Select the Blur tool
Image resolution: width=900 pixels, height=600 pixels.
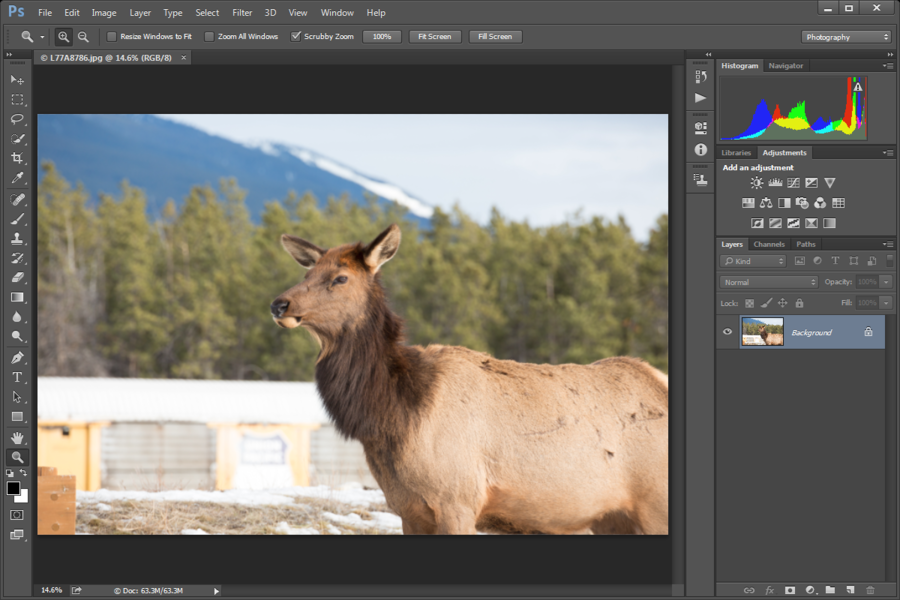point(17,316)
